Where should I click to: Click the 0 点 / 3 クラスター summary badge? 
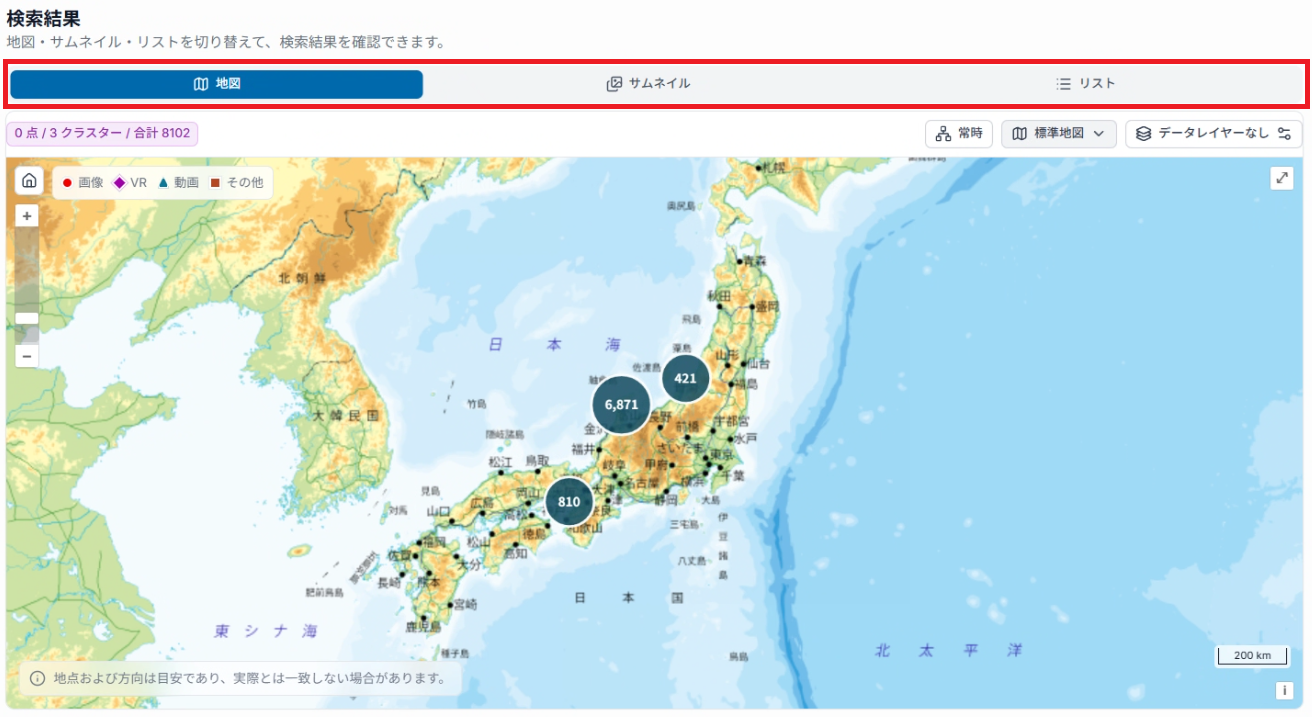coord(102,133)
